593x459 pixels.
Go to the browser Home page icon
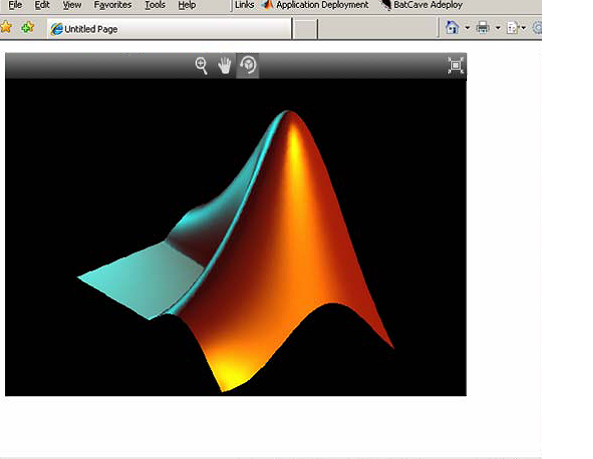(452, 28)
